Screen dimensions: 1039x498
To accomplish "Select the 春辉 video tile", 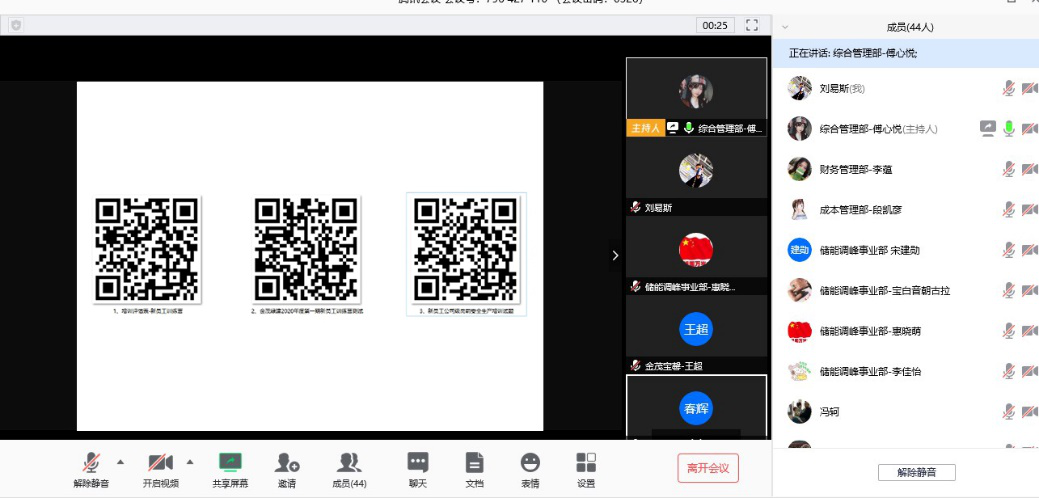I will 696,407.
